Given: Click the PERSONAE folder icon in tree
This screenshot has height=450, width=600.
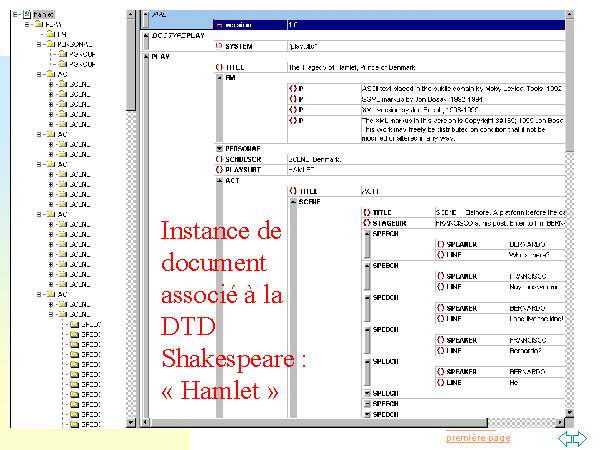Looking at the screenshot, I should pyautogui.click(x=49, y=44).
